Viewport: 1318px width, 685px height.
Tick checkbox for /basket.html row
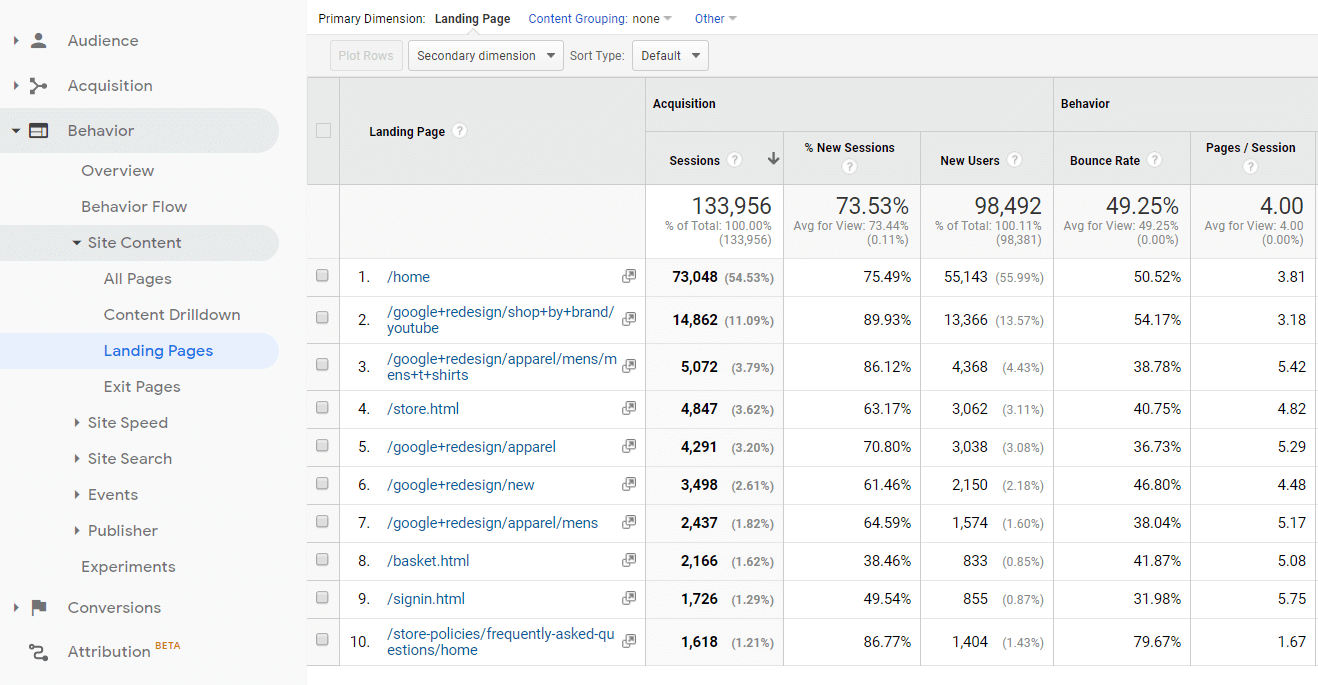coord(322,560)
